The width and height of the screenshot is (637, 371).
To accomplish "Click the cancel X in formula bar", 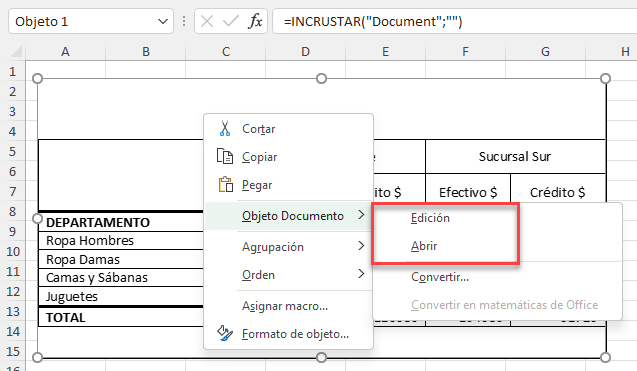I will (207, 21).
